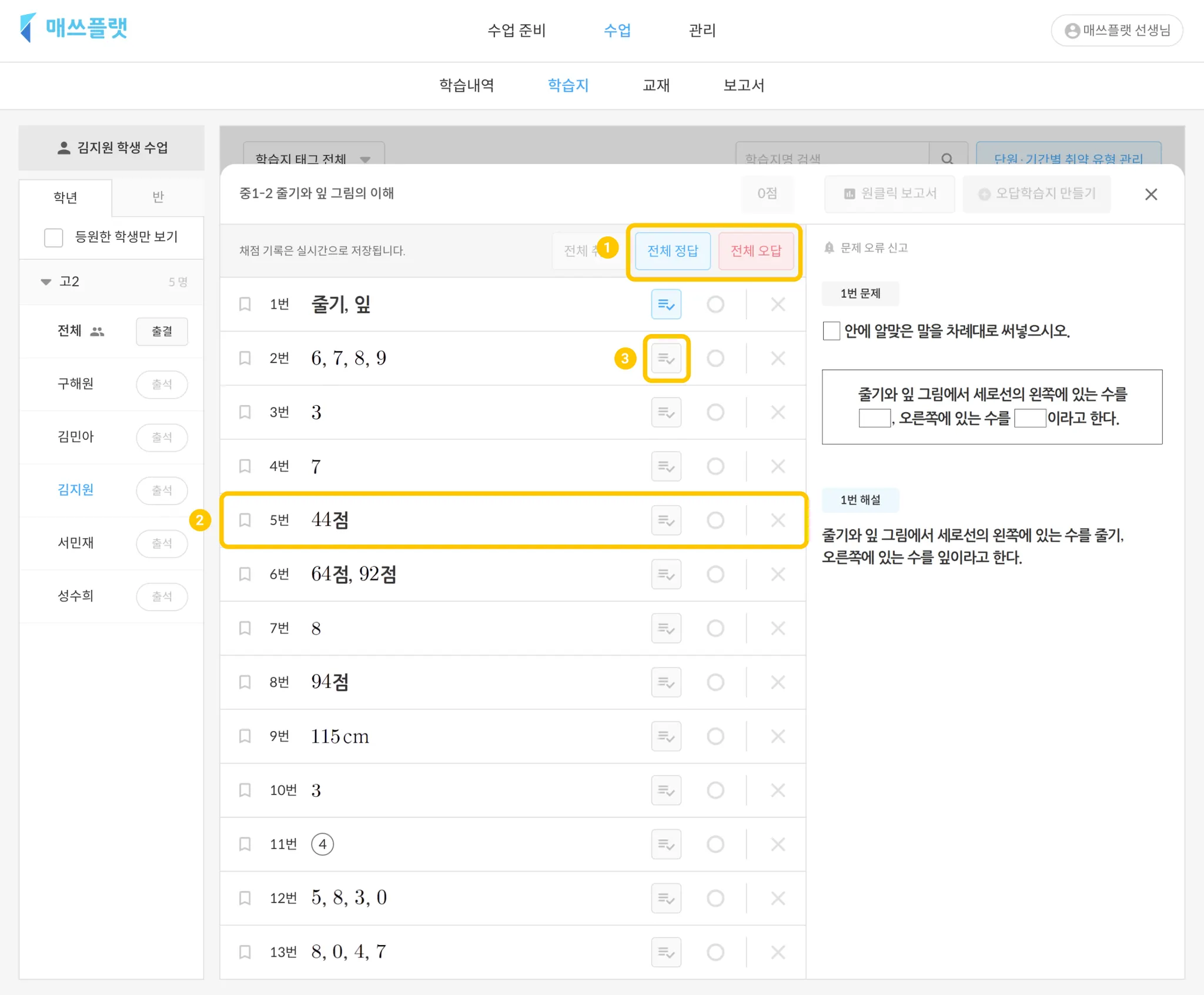The width and height of the screenshot is (1204, 995).
Task: Bookmark question 1번
Action: (x=245, y=304)
